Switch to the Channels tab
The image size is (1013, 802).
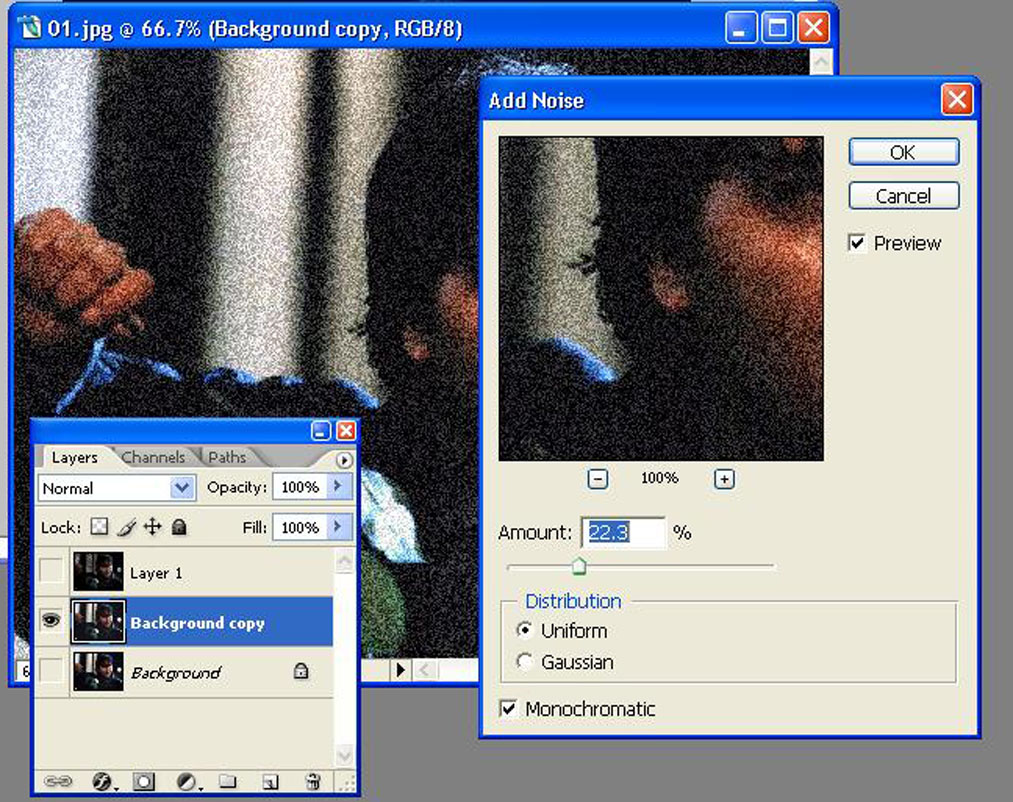(x=153, y=457)
